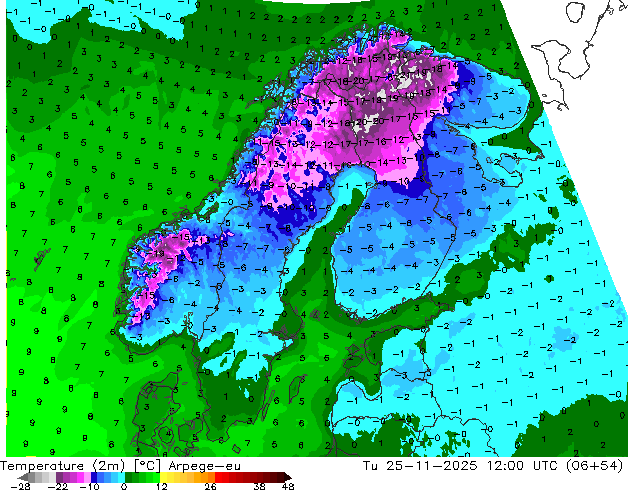Image resolution: width=634 pixels, height=490 pixels.
Task: Click the forecast timestamp 'Tu 25-11-2025 12:00 UTC'
Action: [461, 466]
